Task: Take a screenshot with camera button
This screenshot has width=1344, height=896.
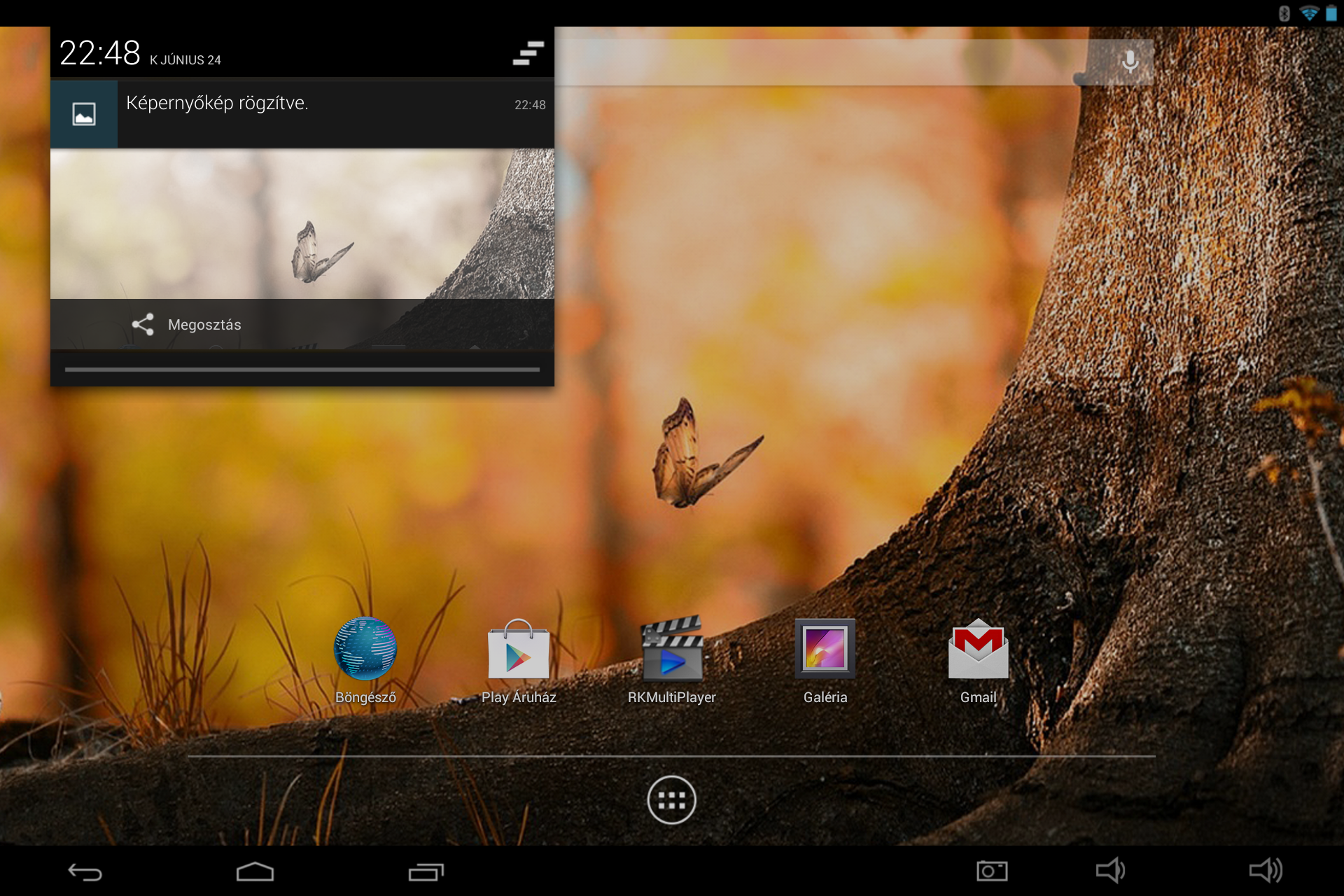Action: coord(992,871)
